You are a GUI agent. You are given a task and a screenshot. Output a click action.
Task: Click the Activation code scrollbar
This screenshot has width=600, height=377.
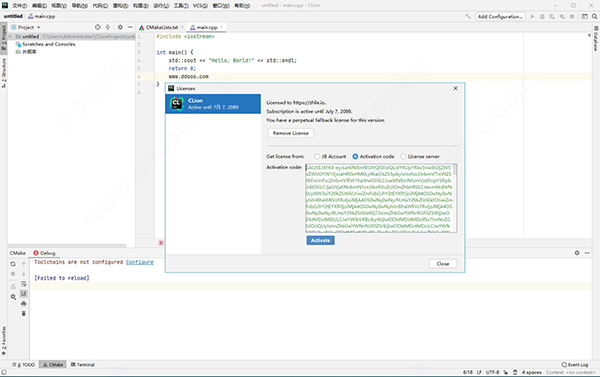point(455,197)
